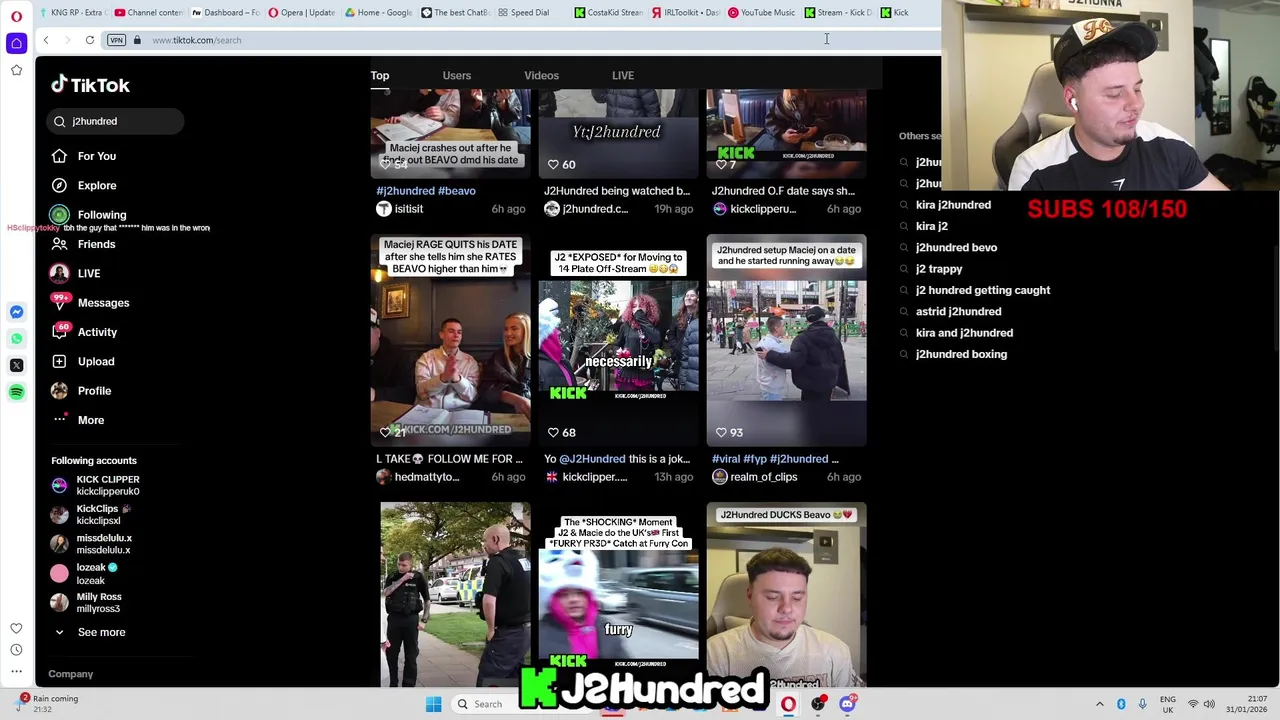
Task: Open WhatsApp in the Opera sidebar
Action: point(16,339)
